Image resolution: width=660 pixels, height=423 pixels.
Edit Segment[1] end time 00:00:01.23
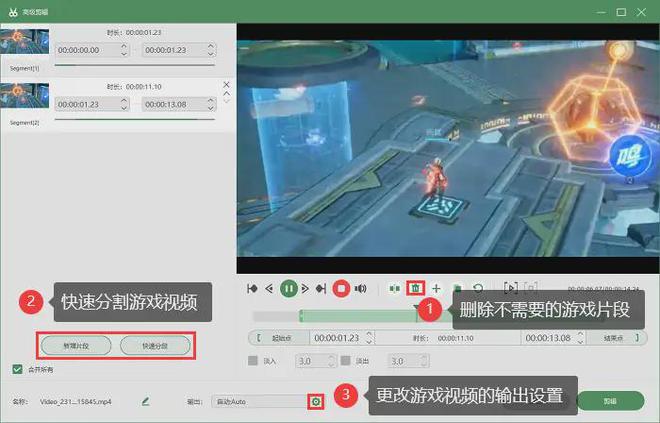pyautogui.click(x=175, y=50)
